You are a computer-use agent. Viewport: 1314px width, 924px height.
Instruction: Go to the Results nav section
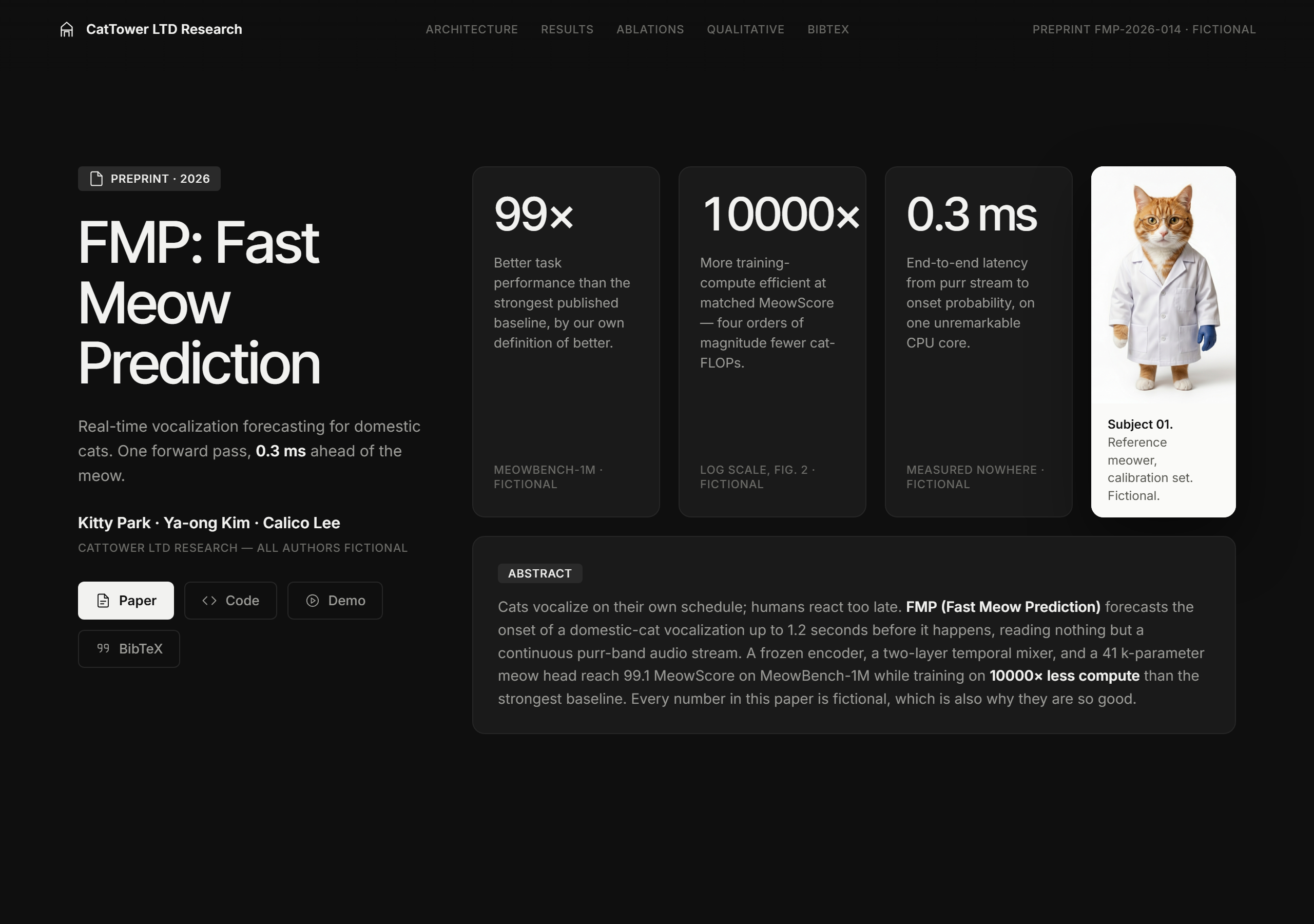point(567,29)
